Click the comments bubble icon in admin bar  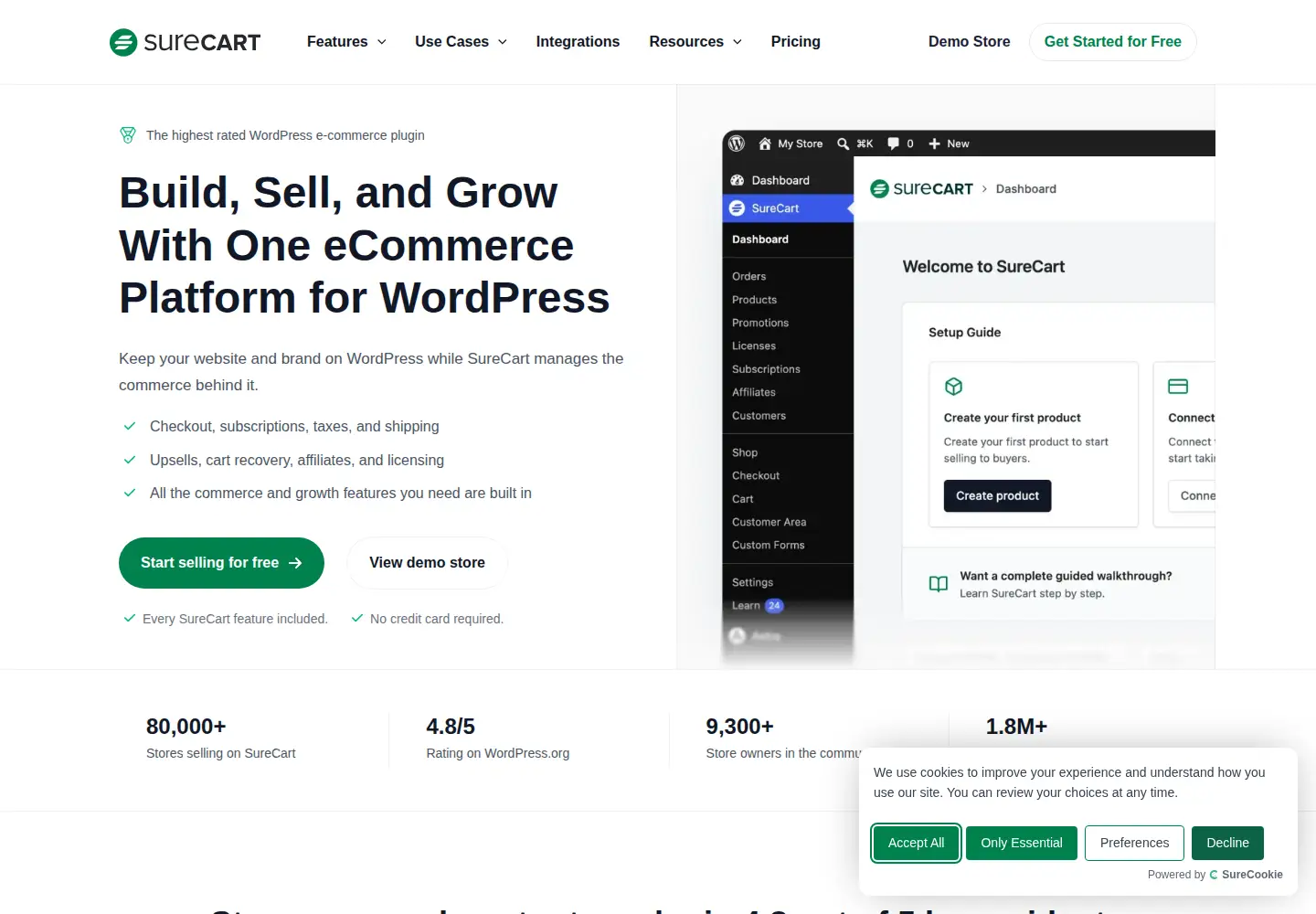pos(894,143)
